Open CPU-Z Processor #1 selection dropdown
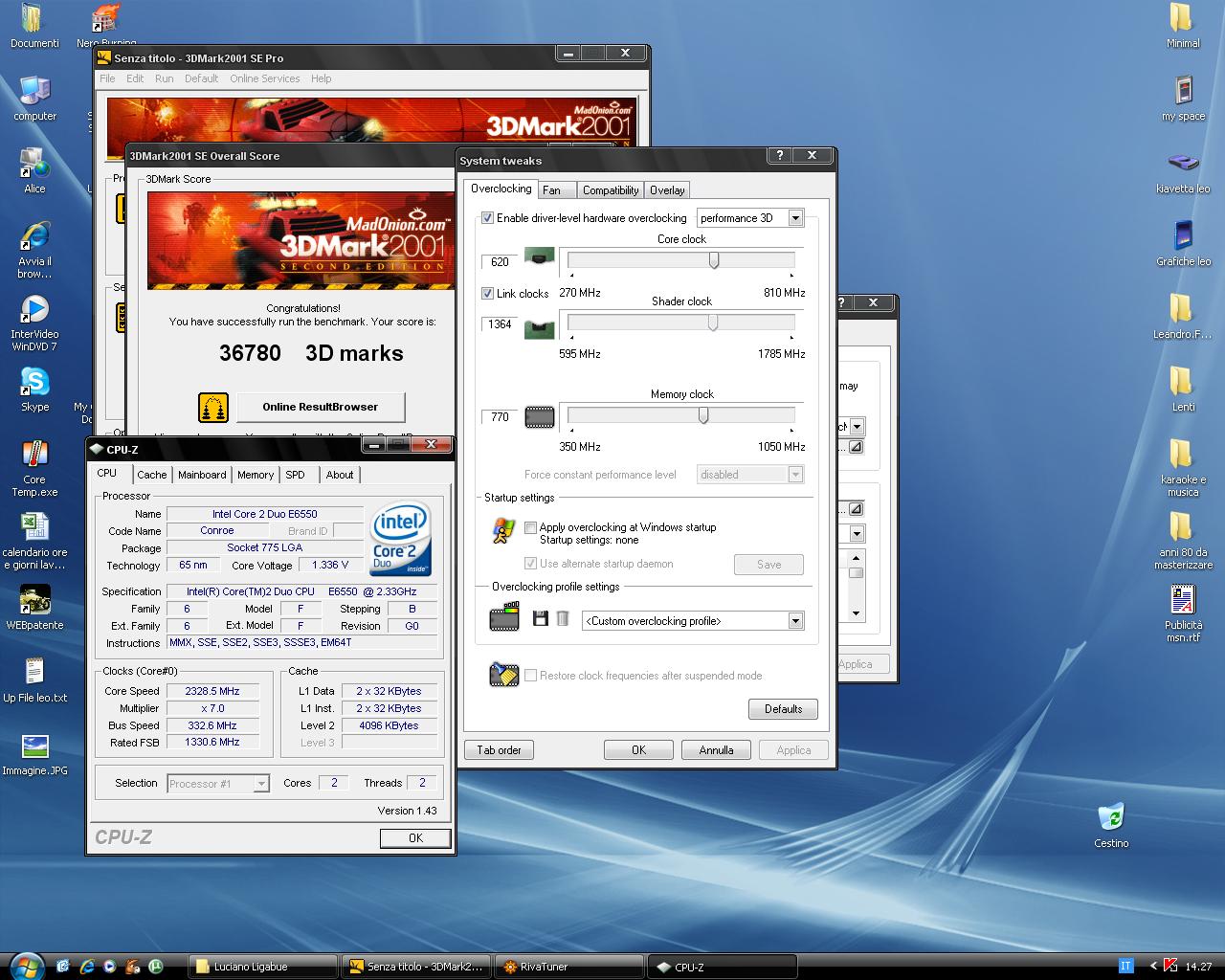 [218, 784]
